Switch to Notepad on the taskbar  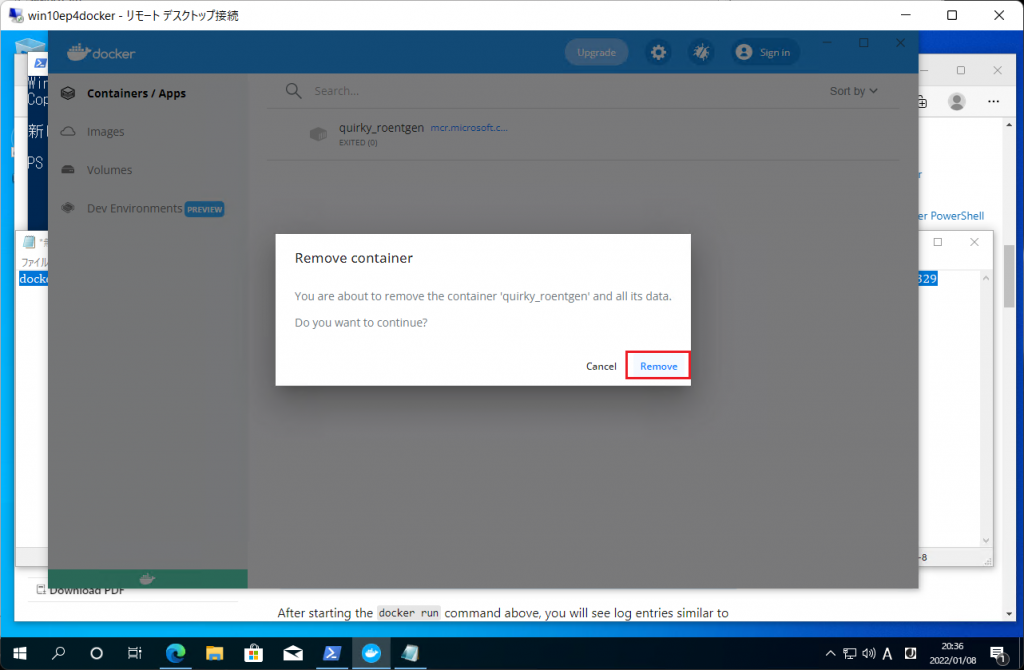click(x=410, y=653)
